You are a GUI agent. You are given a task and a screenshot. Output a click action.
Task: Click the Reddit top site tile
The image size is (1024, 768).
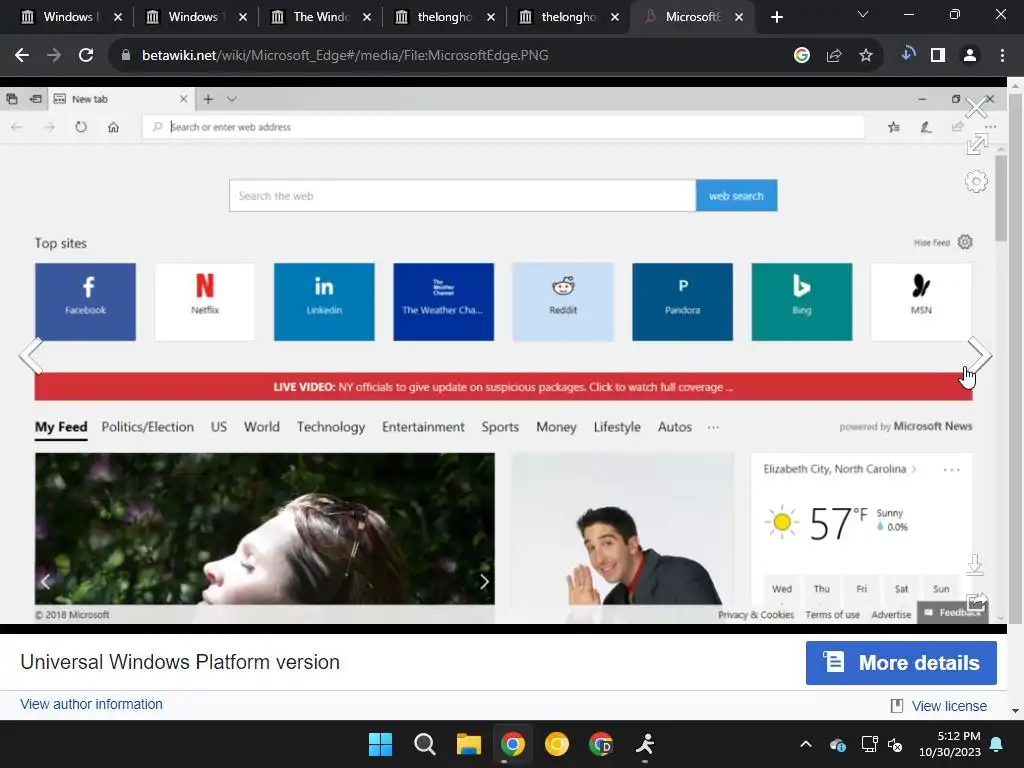[563, 302]
